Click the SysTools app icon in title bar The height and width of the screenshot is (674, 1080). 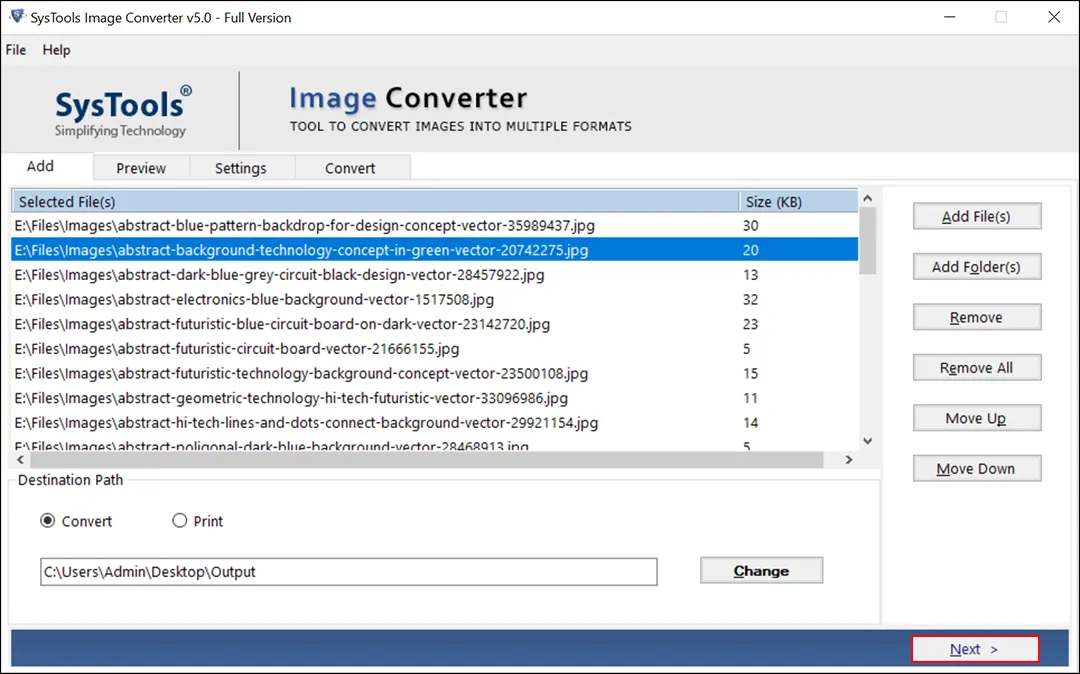pos(15,17)
